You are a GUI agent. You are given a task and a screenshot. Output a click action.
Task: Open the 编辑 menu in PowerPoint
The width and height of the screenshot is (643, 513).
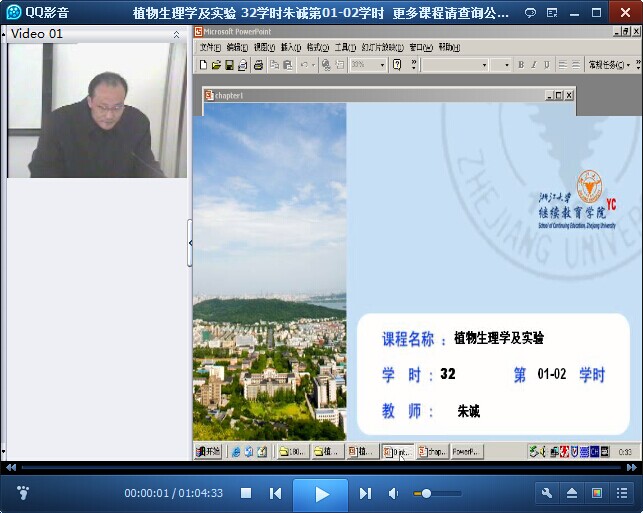(237, 48)
